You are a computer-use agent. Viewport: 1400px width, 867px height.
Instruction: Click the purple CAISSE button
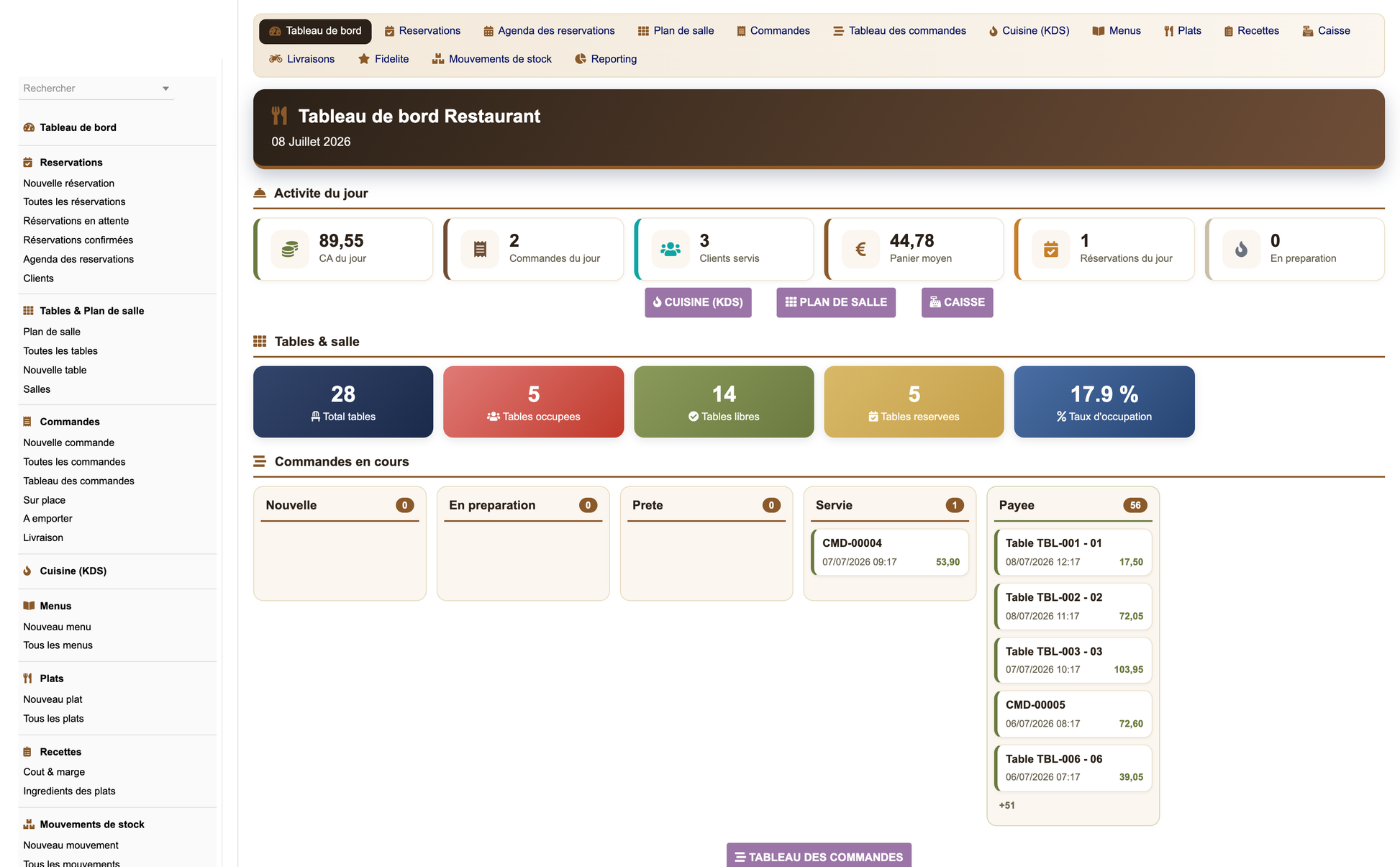(x=957, y=302)
